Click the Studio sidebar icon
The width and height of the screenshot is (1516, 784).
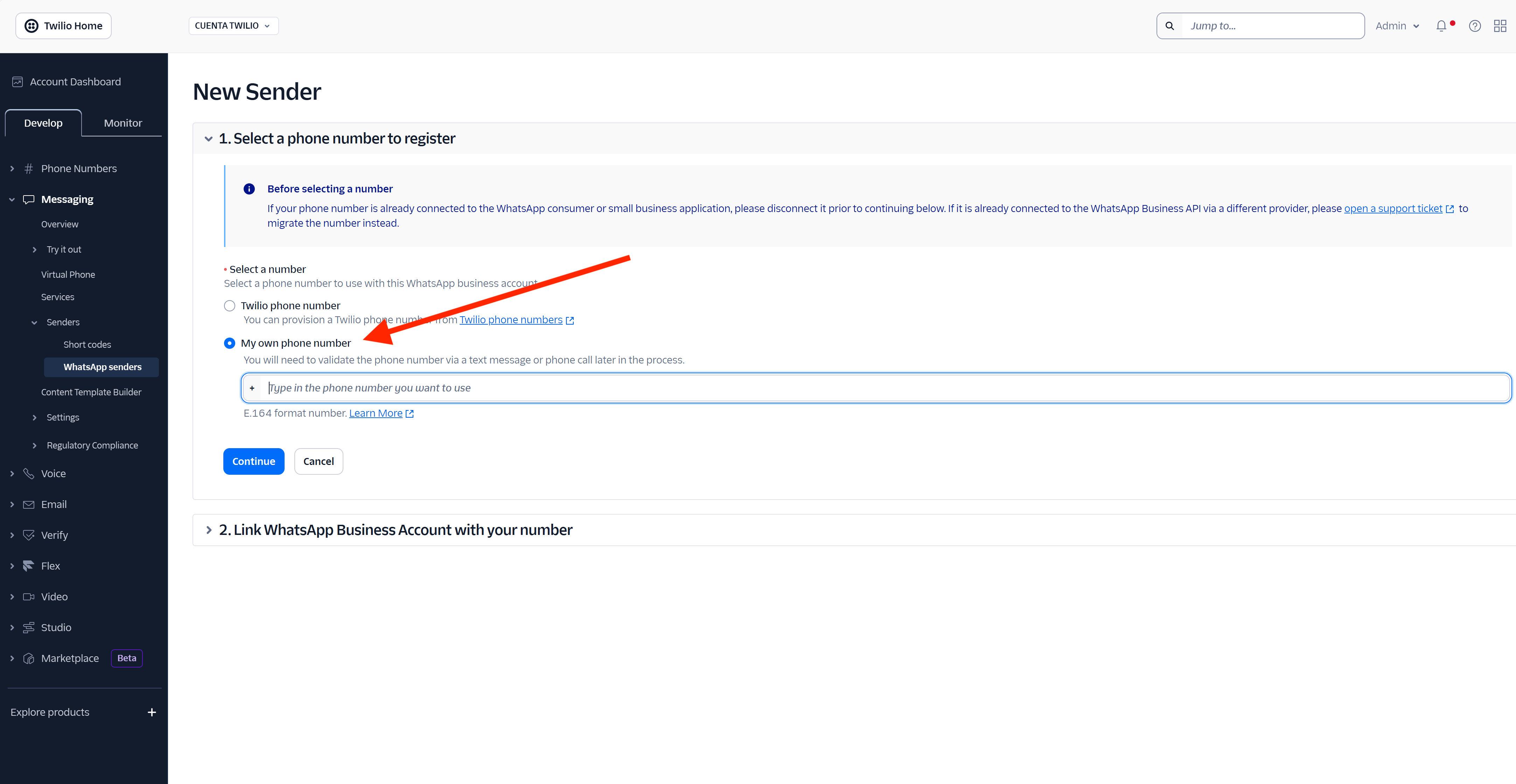(x=28, y=628)
